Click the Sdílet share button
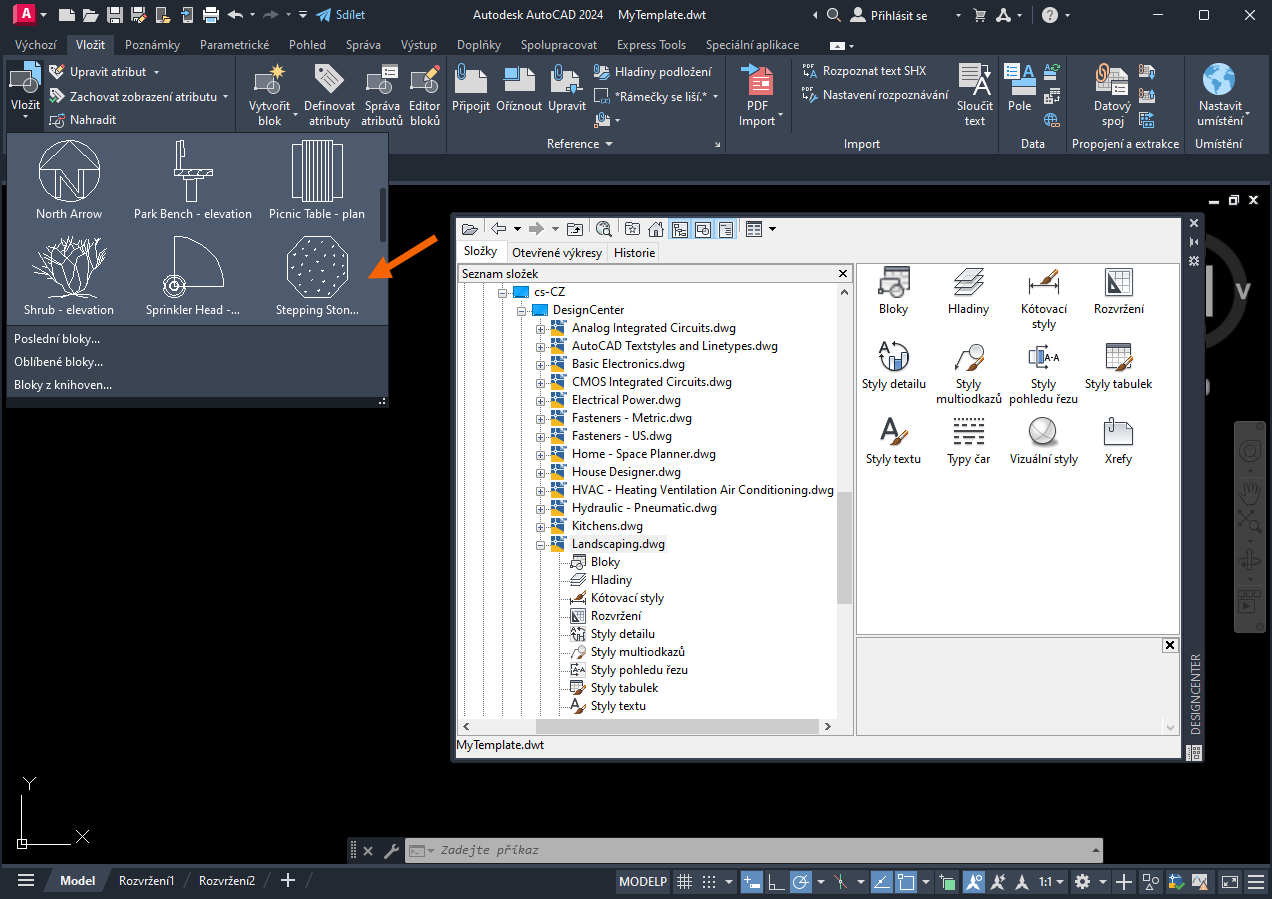This screenshot has height=899, width=1272. point(340,15)
